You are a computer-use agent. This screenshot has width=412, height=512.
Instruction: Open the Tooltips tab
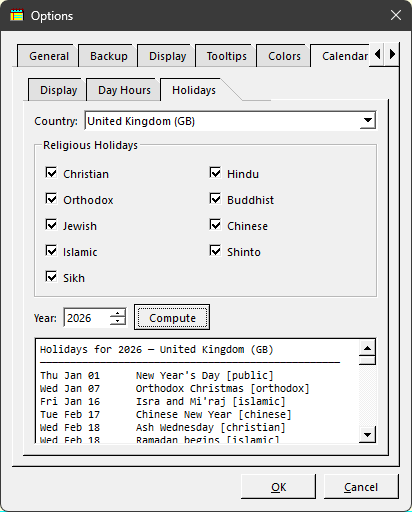(x=226, y=56)
